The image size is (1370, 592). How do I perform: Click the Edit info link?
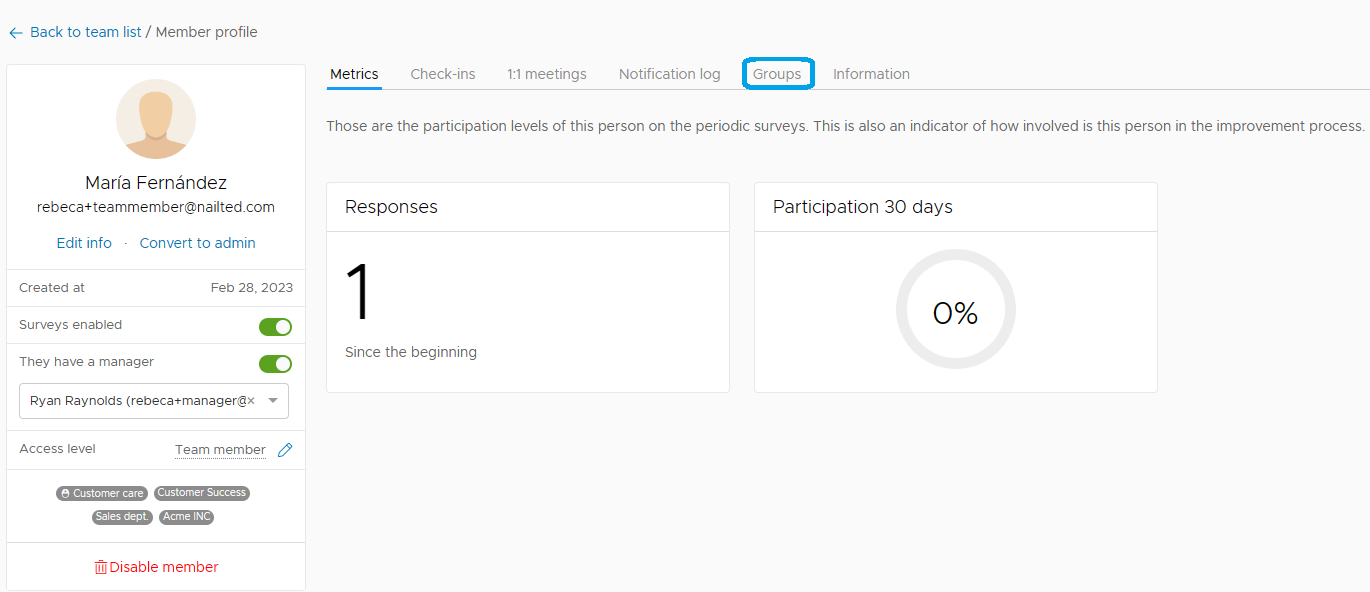pos(84,243)
